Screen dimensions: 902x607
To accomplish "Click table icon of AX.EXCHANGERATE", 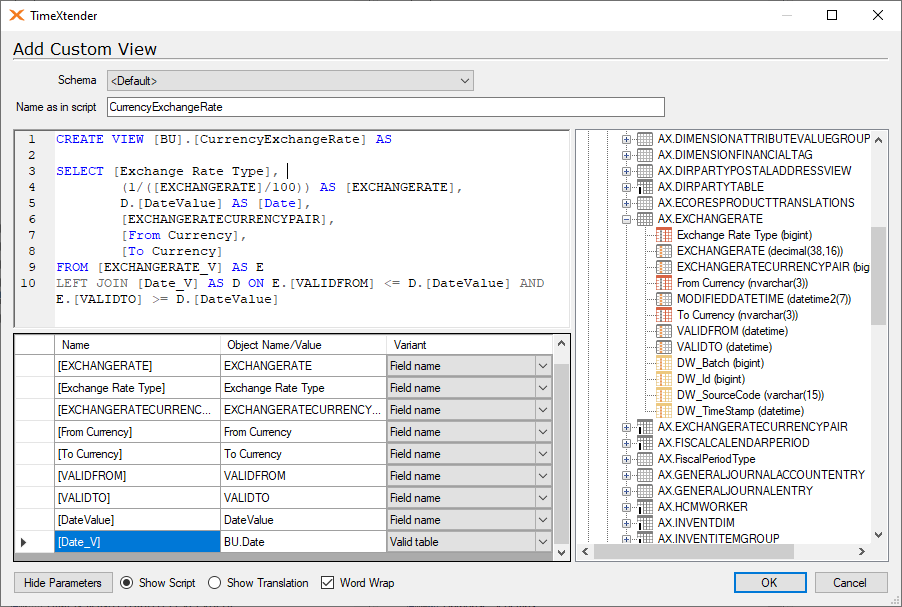I will click(645, 219).
